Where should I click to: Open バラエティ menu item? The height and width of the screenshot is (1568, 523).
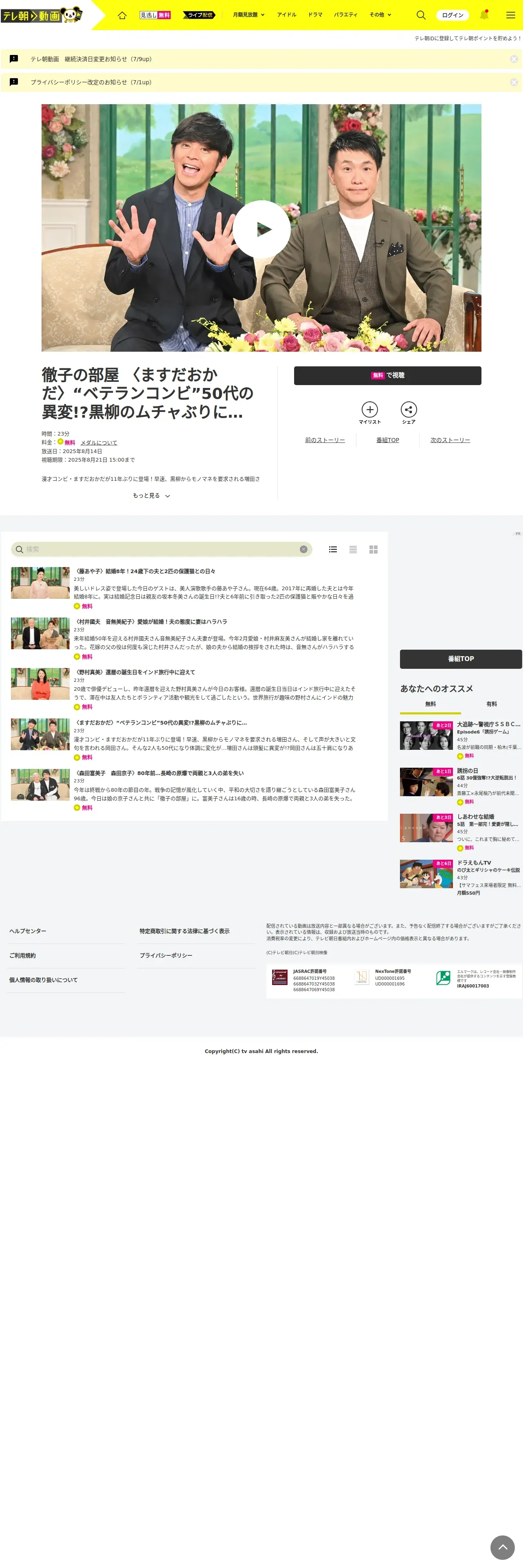pos(346,15)
